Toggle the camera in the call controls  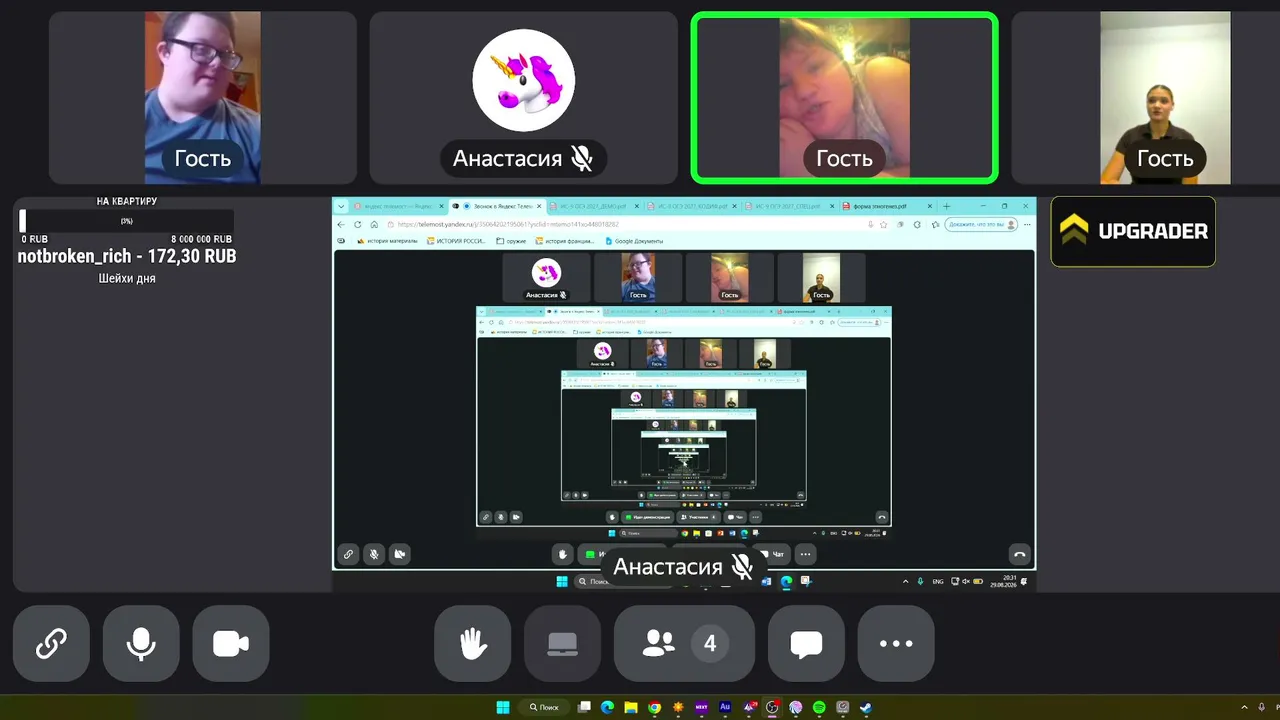231,644
